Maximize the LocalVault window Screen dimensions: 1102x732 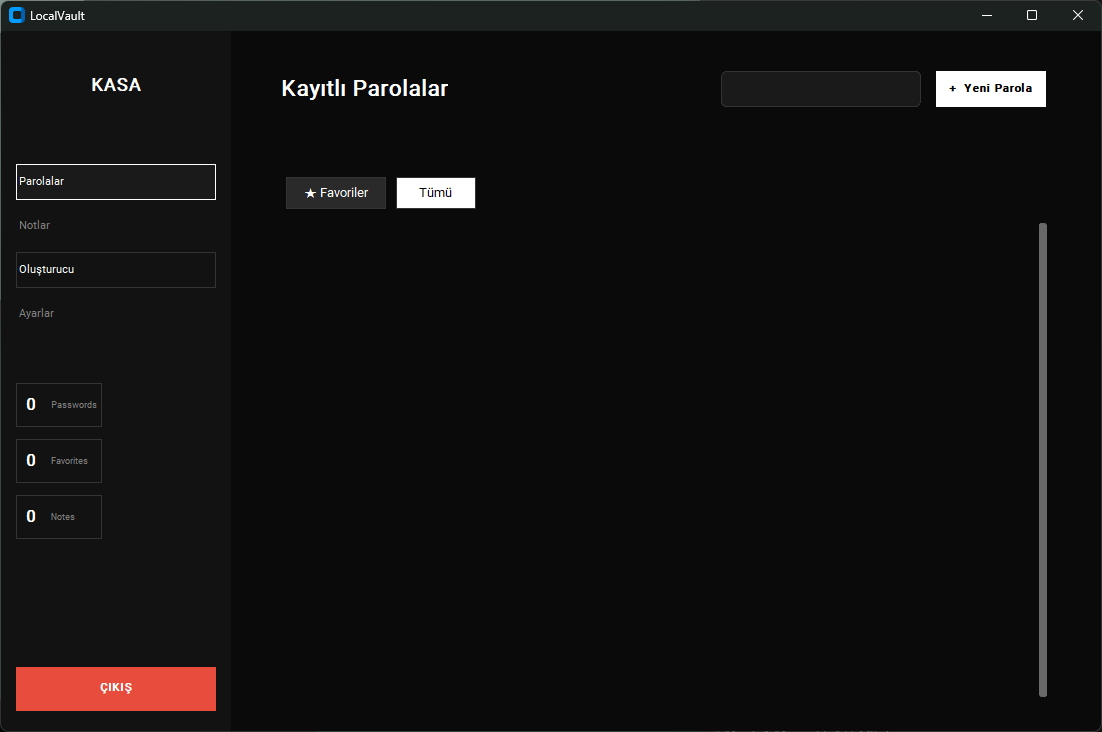(x=1032, y=15)
